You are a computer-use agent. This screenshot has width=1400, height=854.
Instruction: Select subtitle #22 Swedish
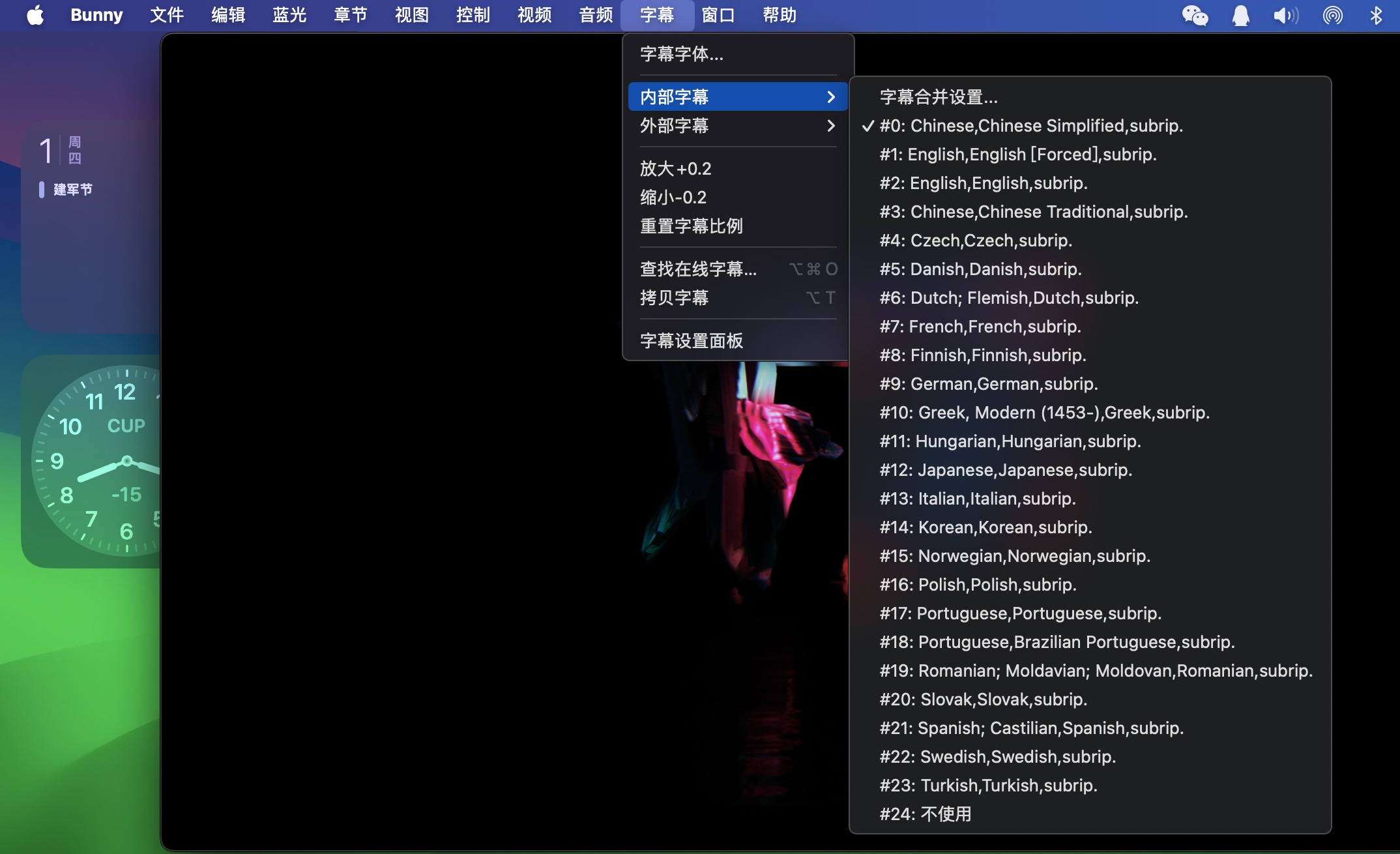[1090, 756]
